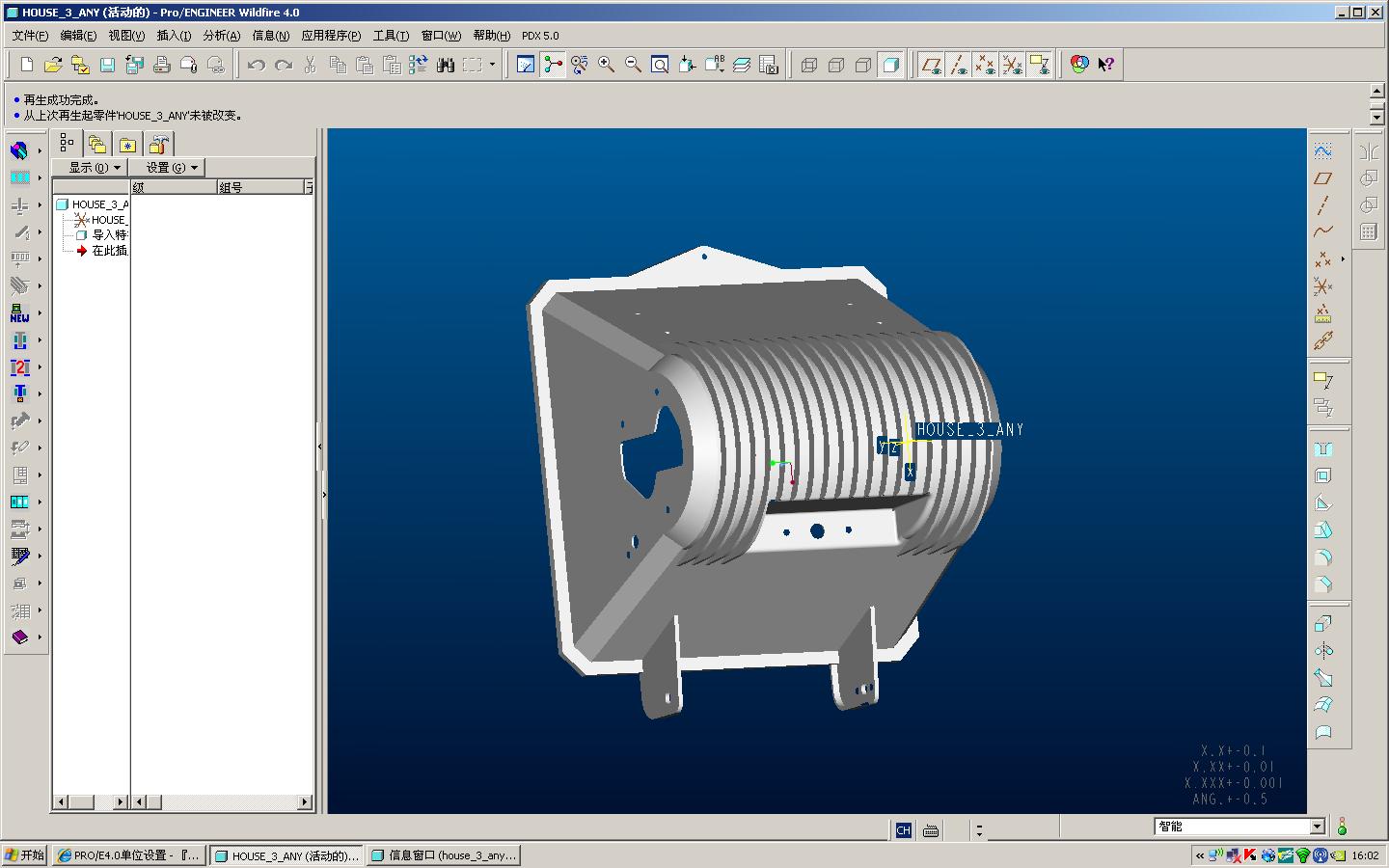Open an existing file with the folder icon
Viewport: 1389px width, 868px height.
53,65
